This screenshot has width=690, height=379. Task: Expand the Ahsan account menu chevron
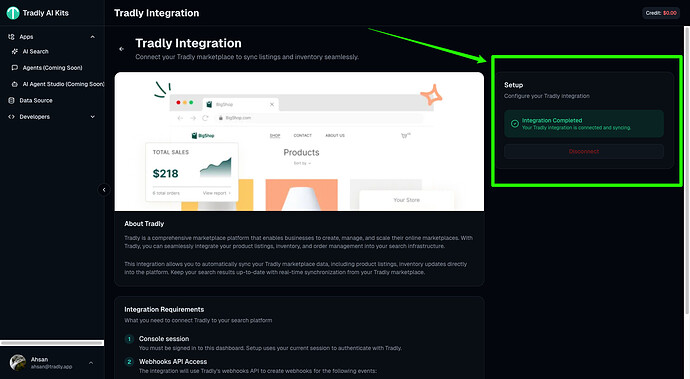(x=91, y=363)
